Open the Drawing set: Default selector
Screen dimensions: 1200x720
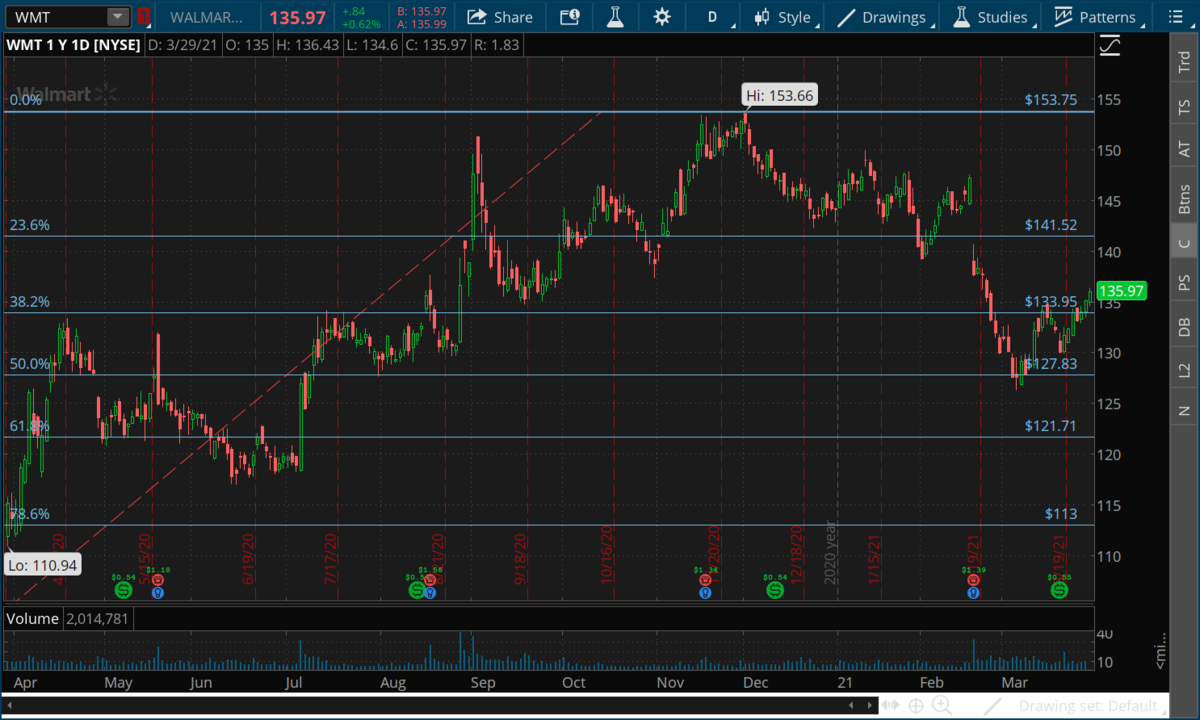point(1092,706)
